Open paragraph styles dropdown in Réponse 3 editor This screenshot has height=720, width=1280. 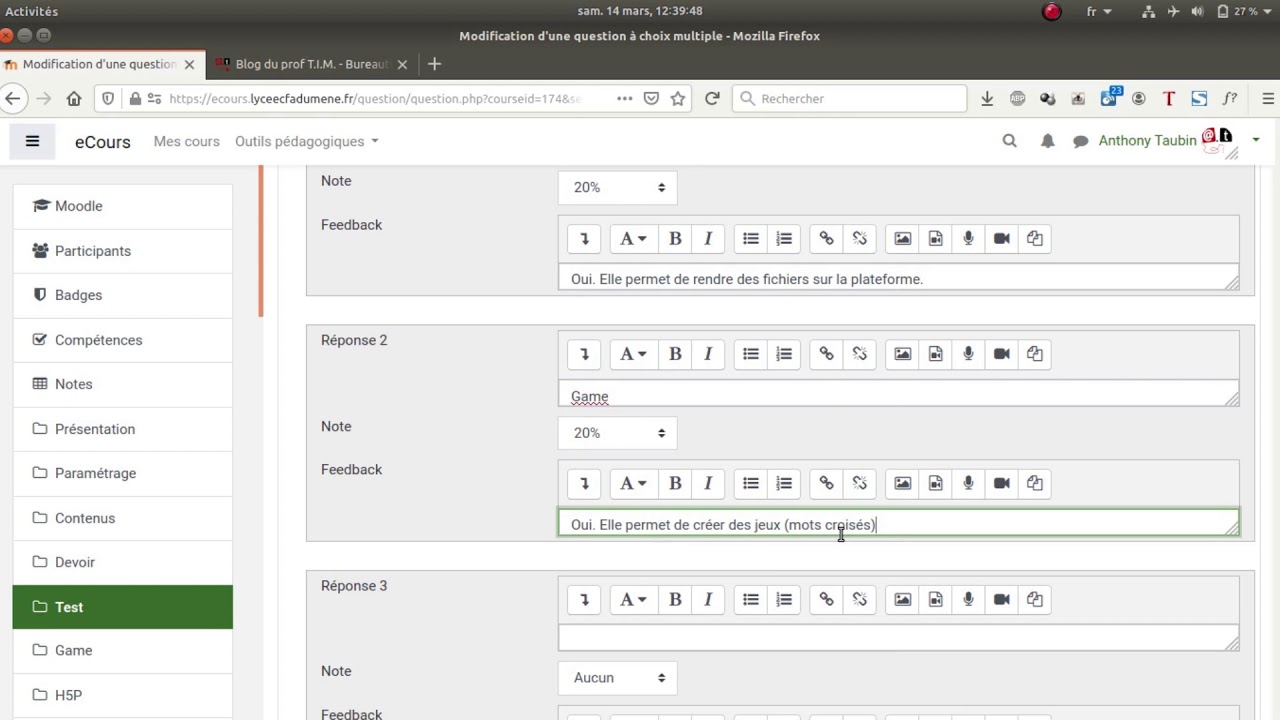click(633, 600)
